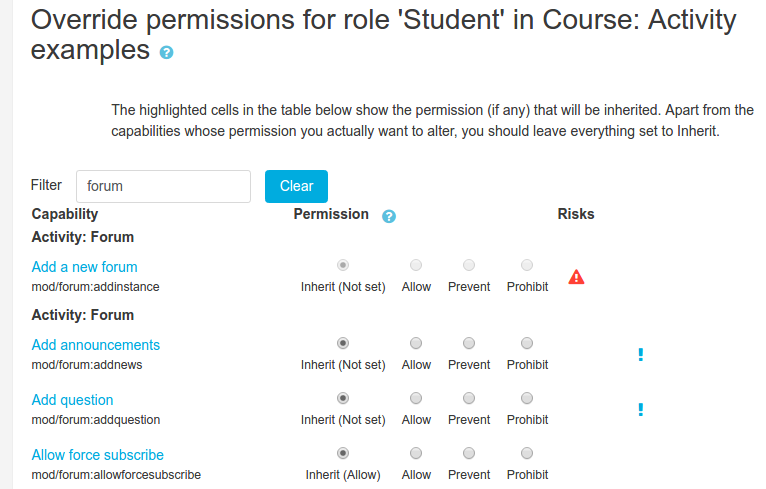Select Prevent for Allow force subscribe
766x489 pixels.
469,453
